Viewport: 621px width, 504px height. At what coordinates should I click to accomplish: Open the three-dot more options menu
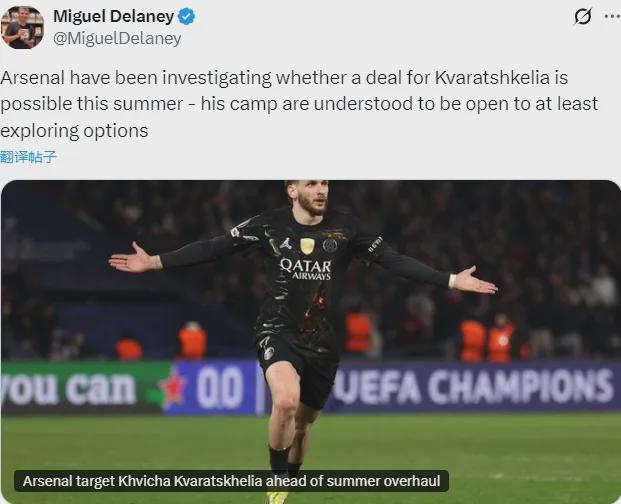point(612,17)
